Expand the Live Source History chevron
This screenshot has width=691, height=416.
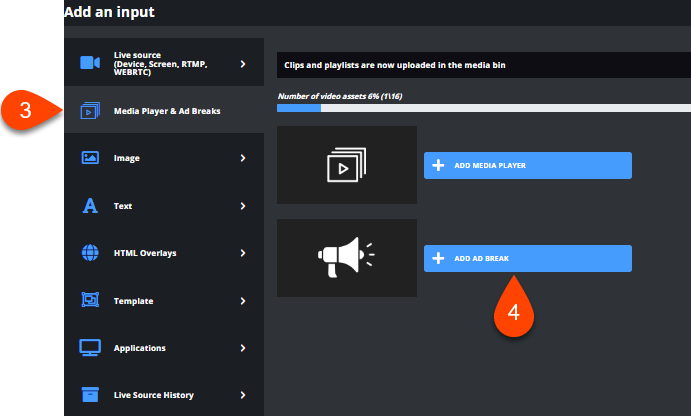pyautogui.click(x=243, y=395)
